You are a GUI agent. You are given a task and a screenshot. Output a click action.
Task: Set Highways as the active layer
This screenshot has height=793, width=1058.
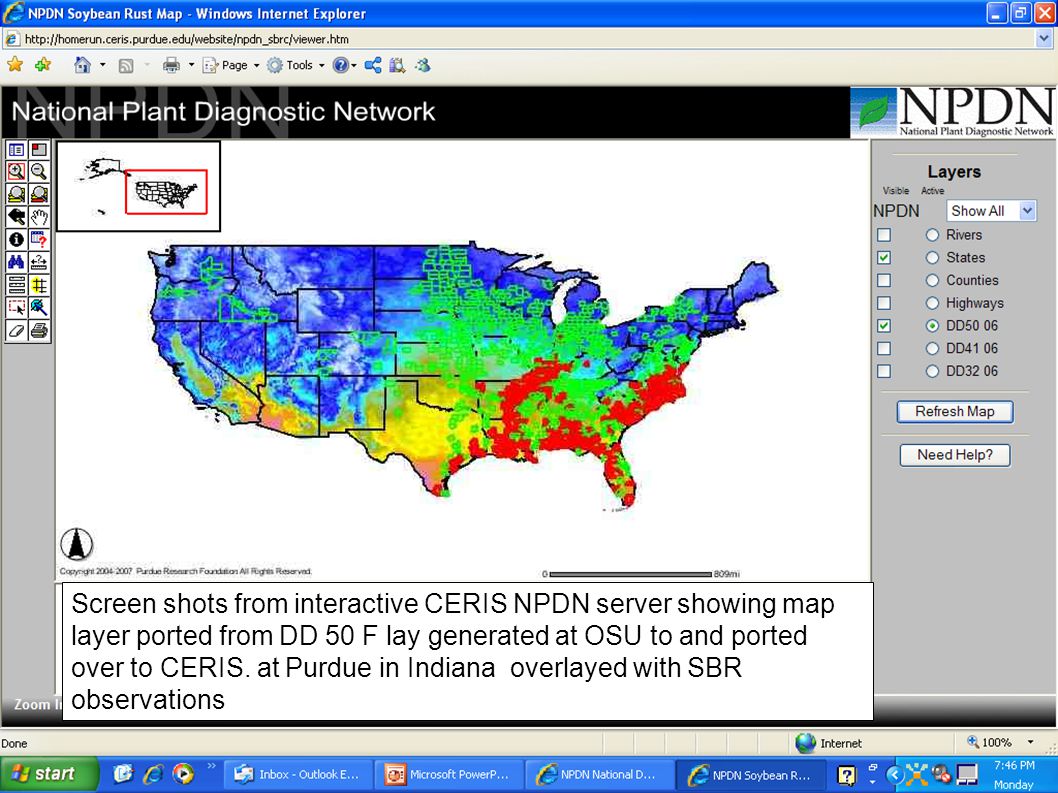coord(932,303)
